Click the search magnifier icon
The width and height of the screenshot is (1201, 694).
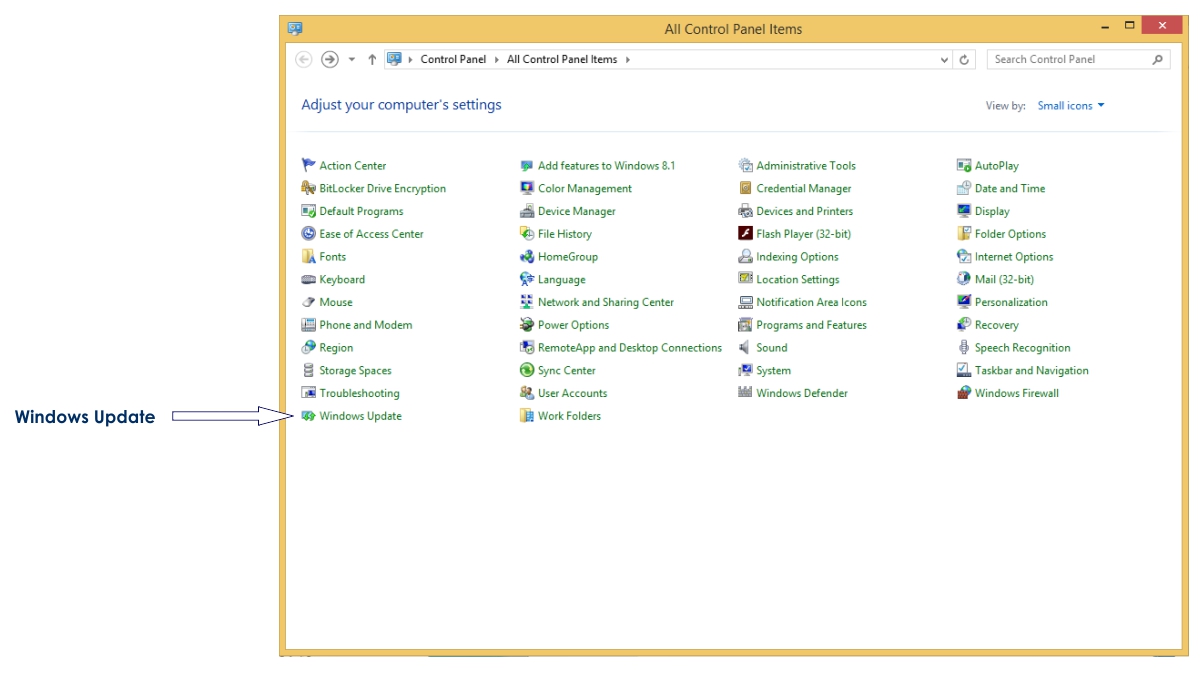pyautogui.click(x=1158, y=60)
